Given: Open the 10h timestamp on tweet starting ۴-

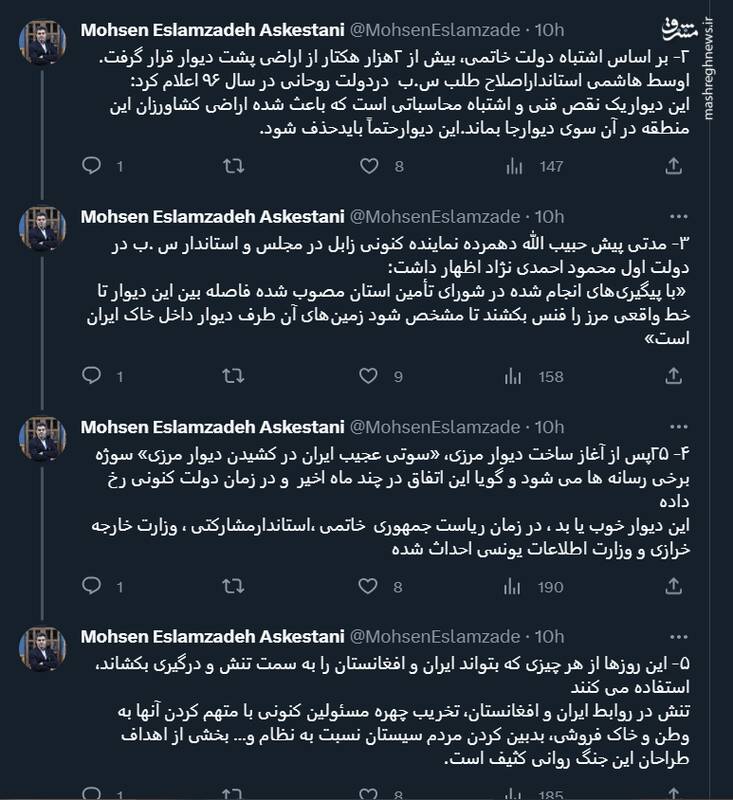Looking at the screenshot, I should point(551,427).
